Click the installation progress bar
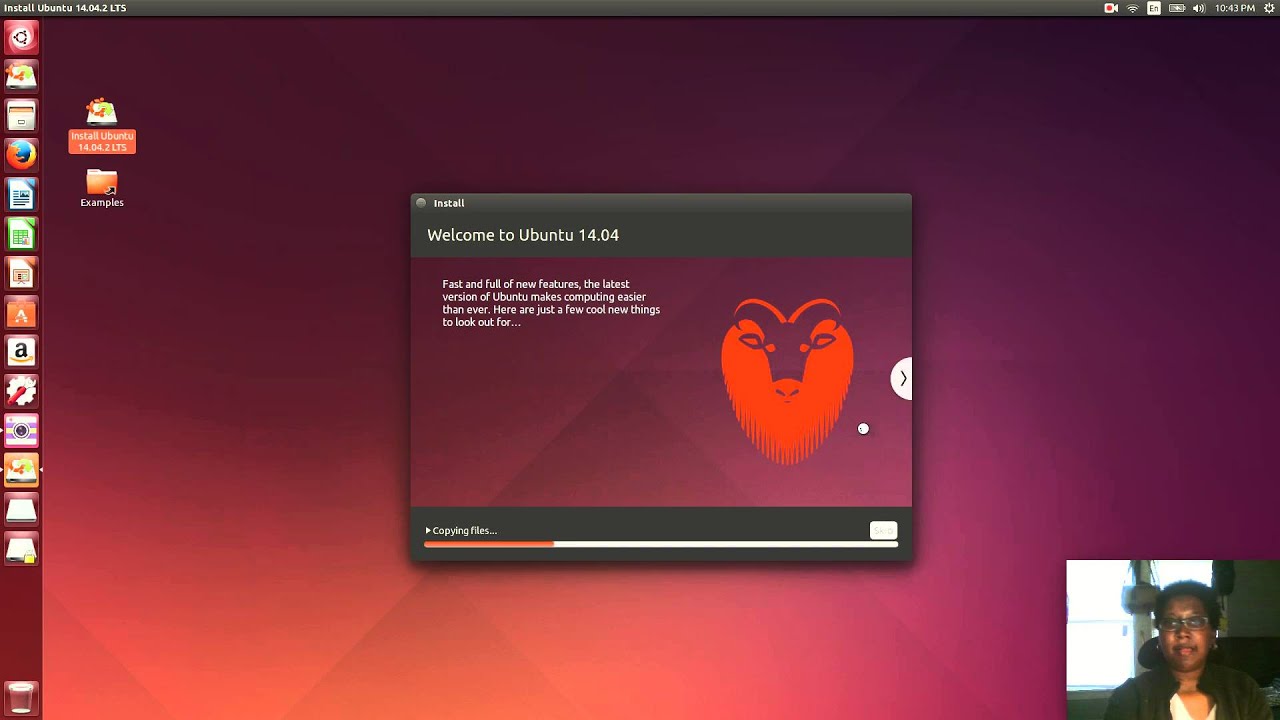This screenshot has width=1280, height=720. pyautogui.click(x=661, y=544)
